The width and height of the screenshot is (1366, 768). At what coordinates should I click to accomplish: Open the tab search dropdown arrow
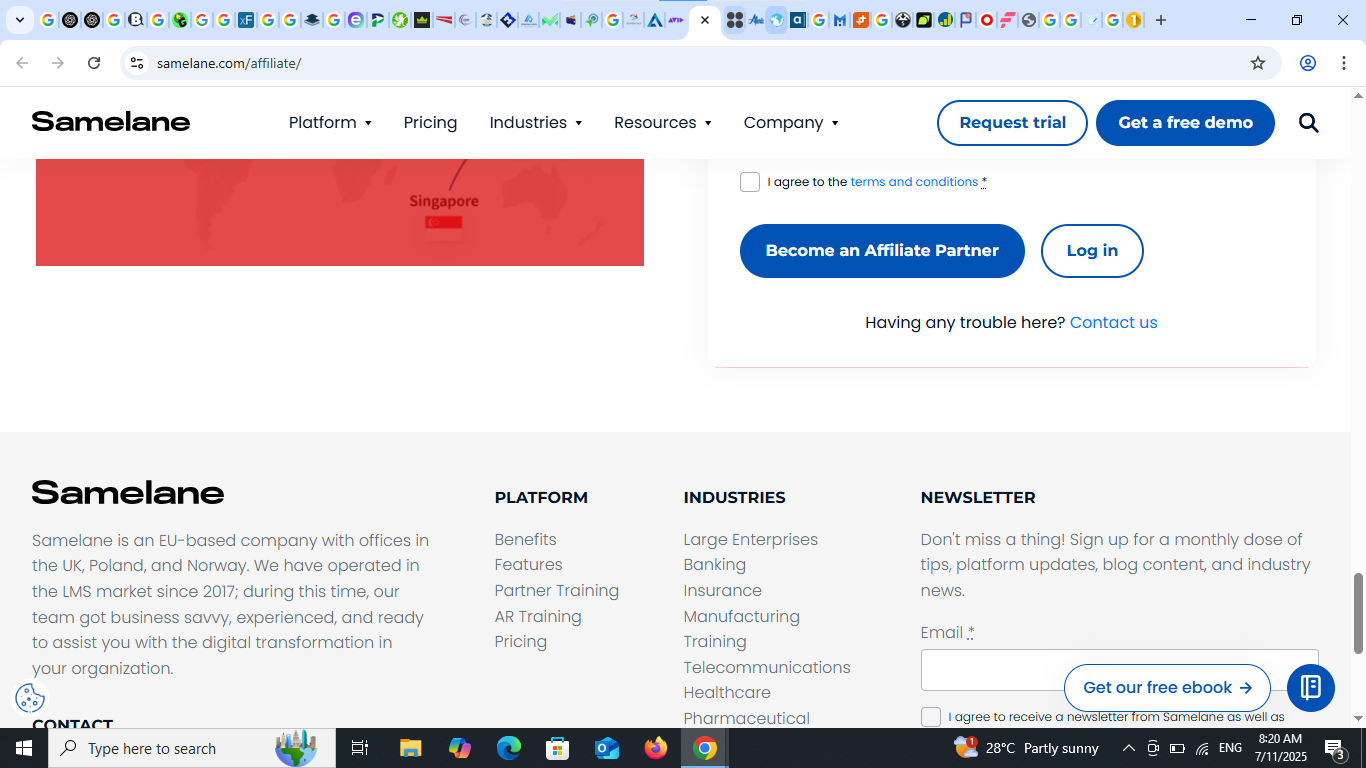click(19, 20)
